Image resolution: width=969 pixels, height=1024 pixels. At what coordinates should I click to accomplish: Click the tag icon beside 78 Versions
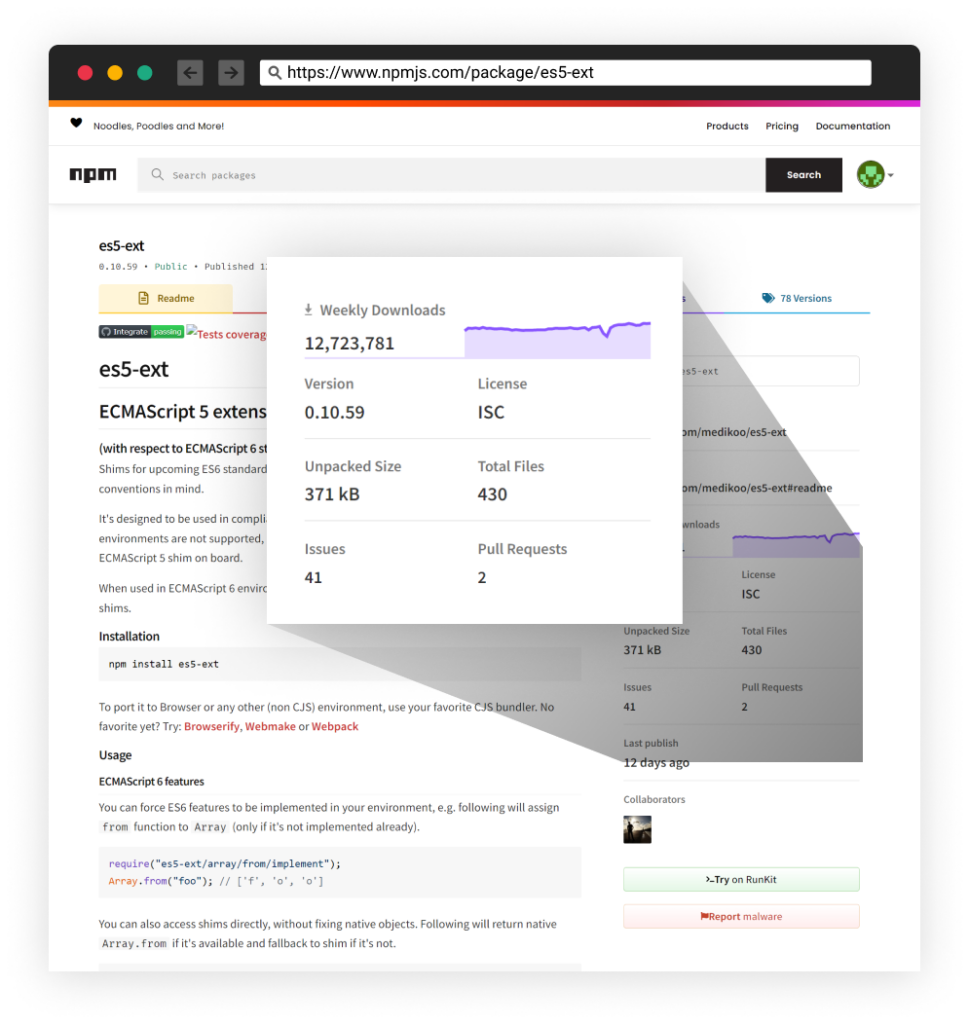point(768,298)
